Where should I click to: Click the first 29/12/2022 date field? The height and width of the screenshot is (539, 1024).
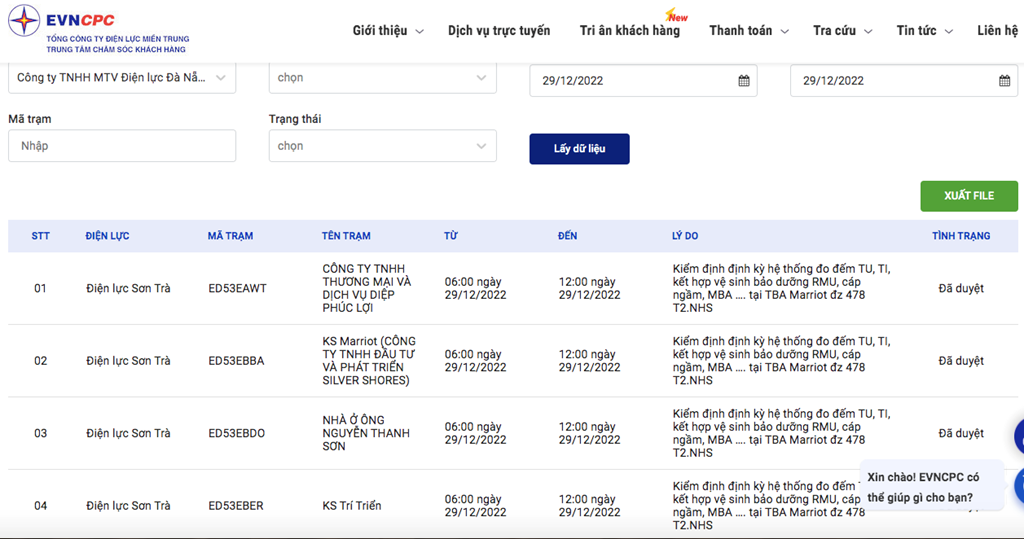[x=643, y=80]
